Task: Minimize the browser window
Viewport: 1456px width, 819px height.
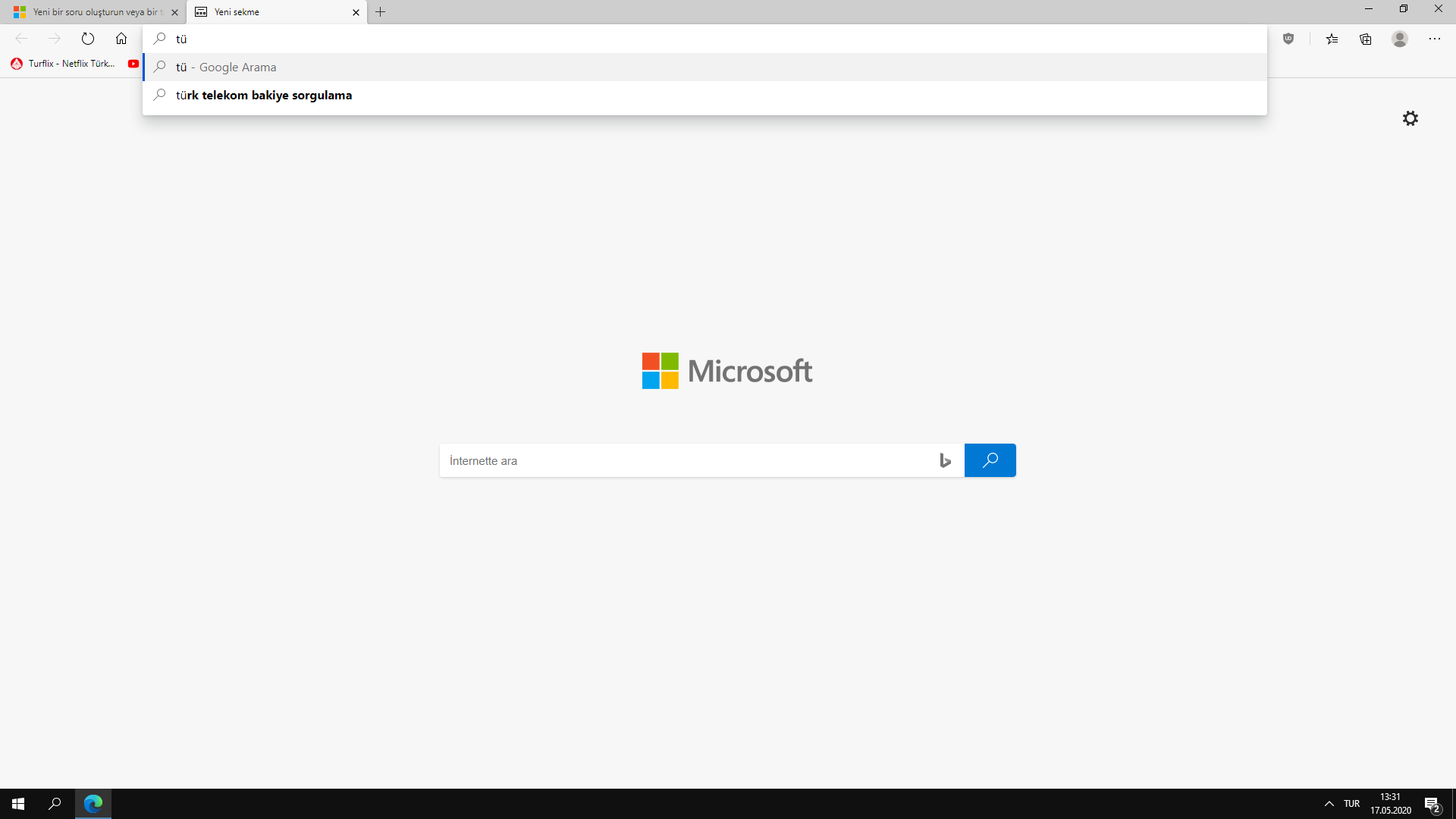Action: pos(1369,9)
